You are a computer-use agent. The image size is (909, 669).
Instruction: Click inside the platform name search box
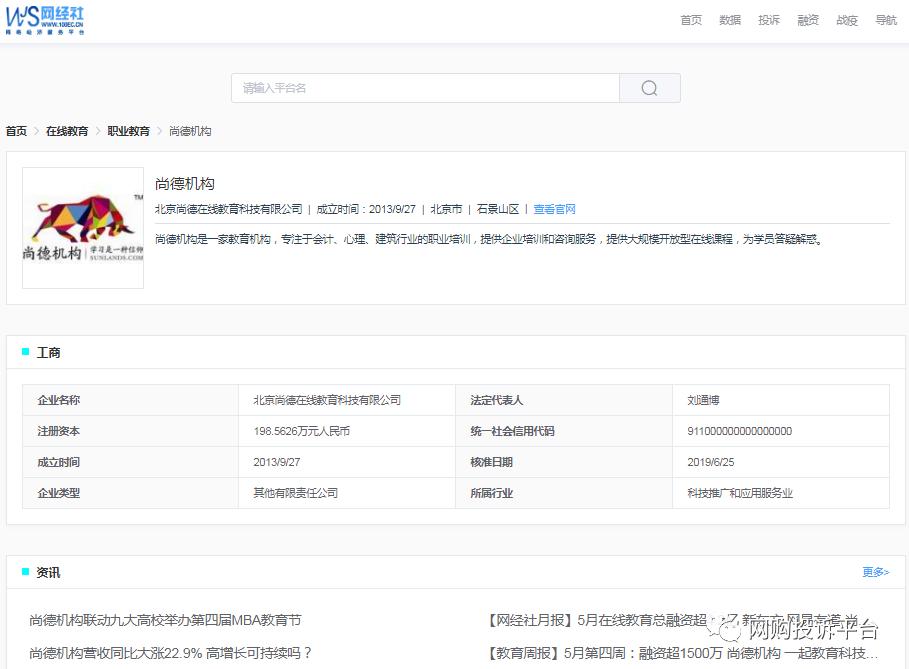click(x=425, y=88)
